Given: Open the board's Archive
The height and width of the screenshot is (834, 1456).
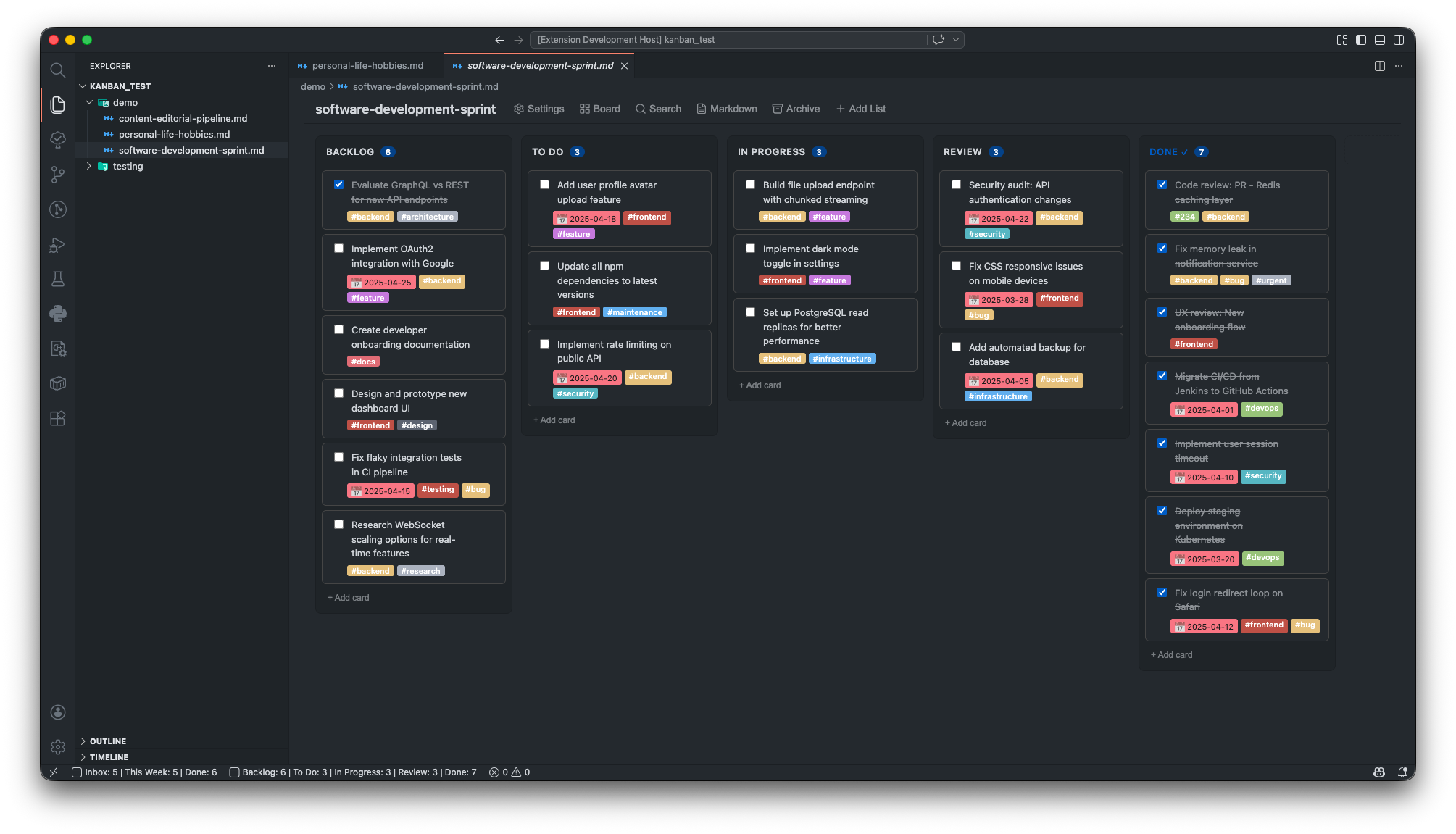Looking at the screenshot, I should (796, 109).
